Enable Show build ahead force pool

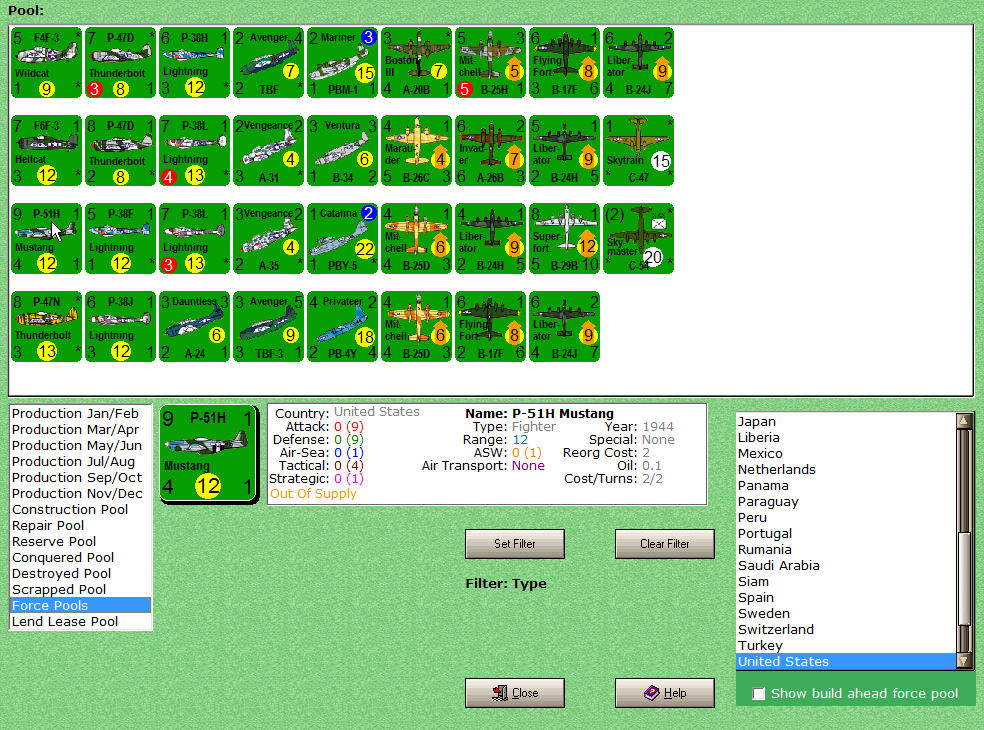click(759, 694)
